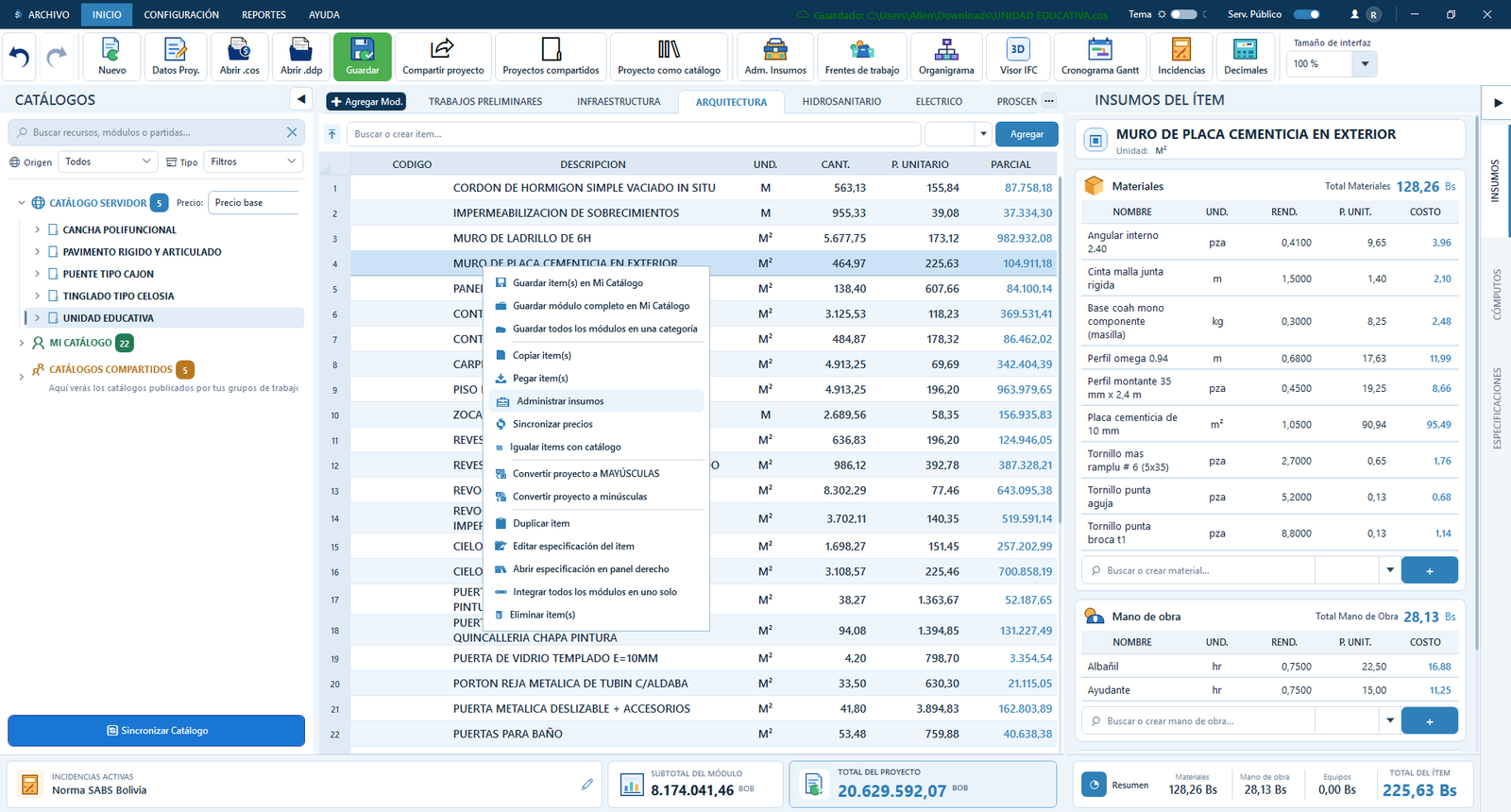Open Datos Proy. toolbar button
This screenshot has width=1511, height=812.
pyautogui.click(x=176, y=57)
